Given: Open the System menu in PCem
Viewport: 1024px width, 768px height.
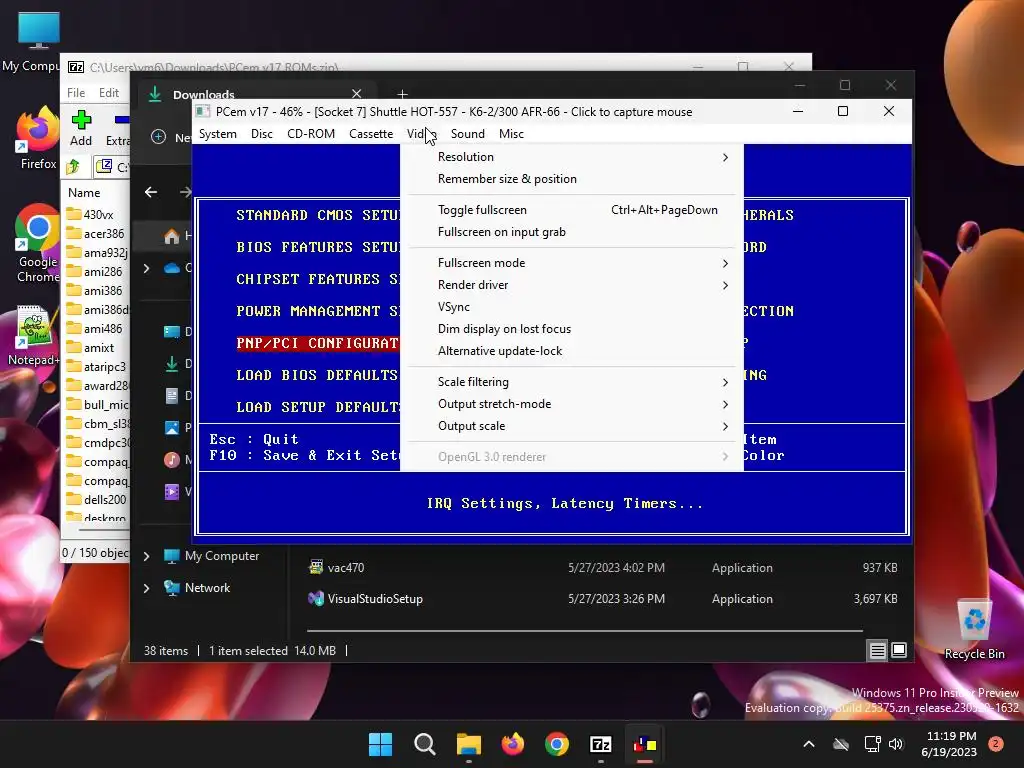Looking at the screenshot, I should click(x=217, y=134).
